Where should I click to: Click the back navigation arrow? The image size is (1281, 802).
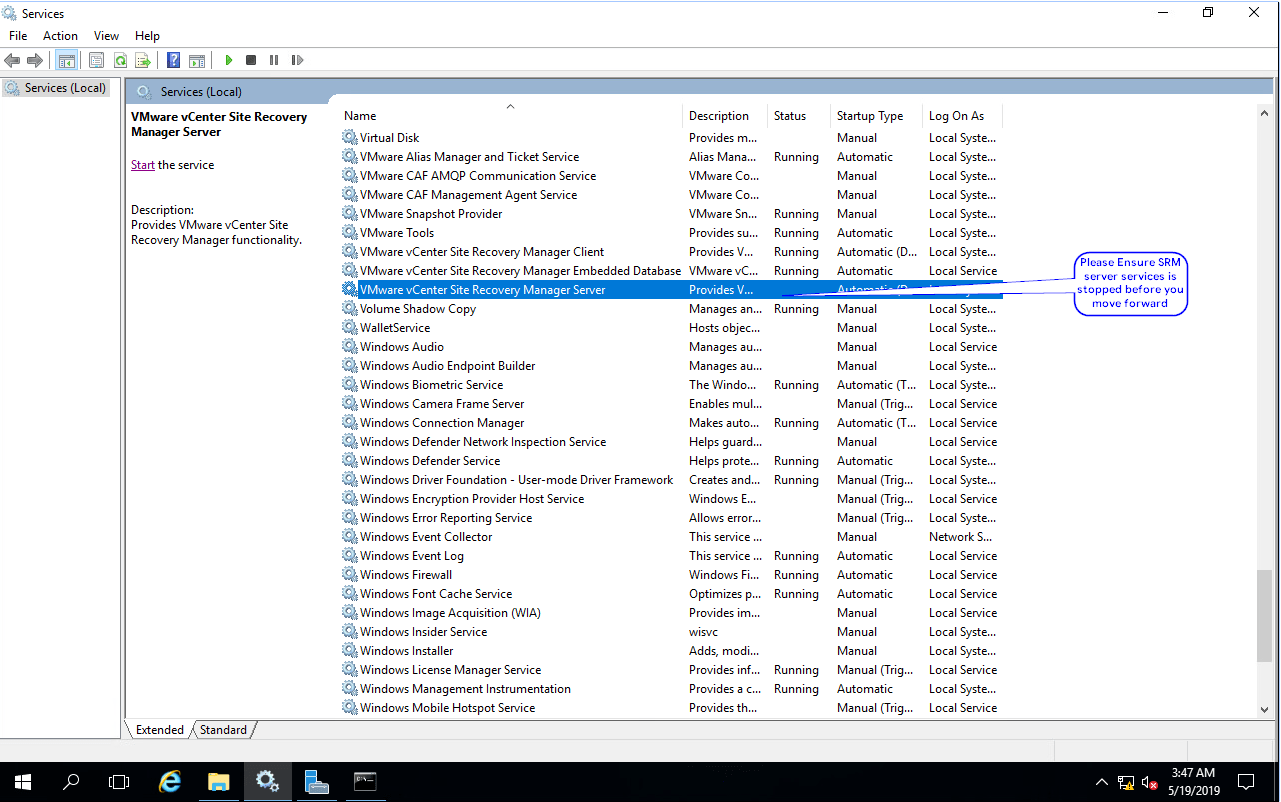click(x=11, y=60)
